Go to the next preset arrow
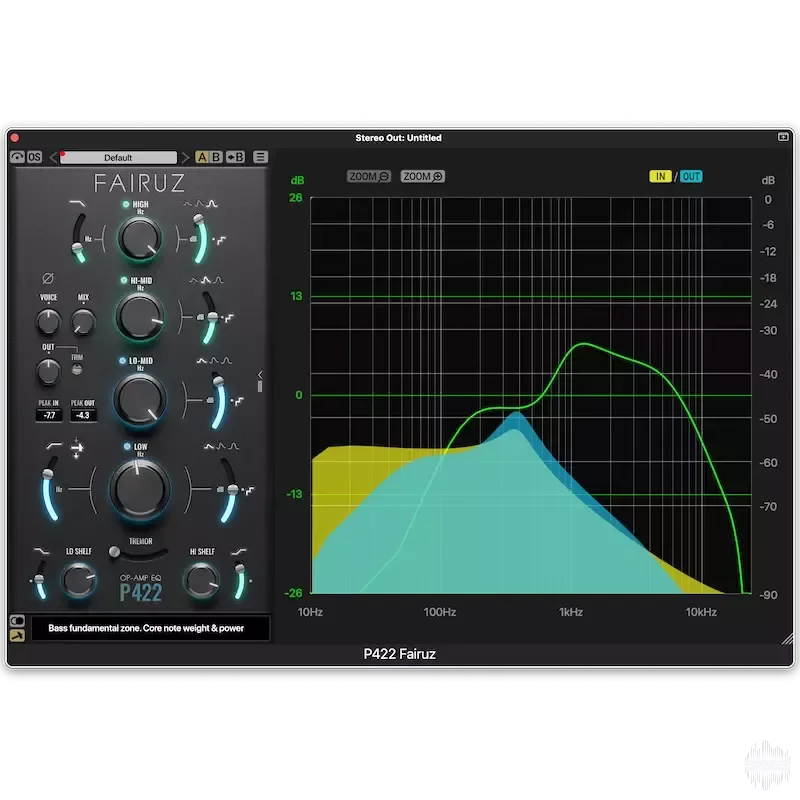The width and height of the screenshot is (800, 800). click(x=185, y=157)
